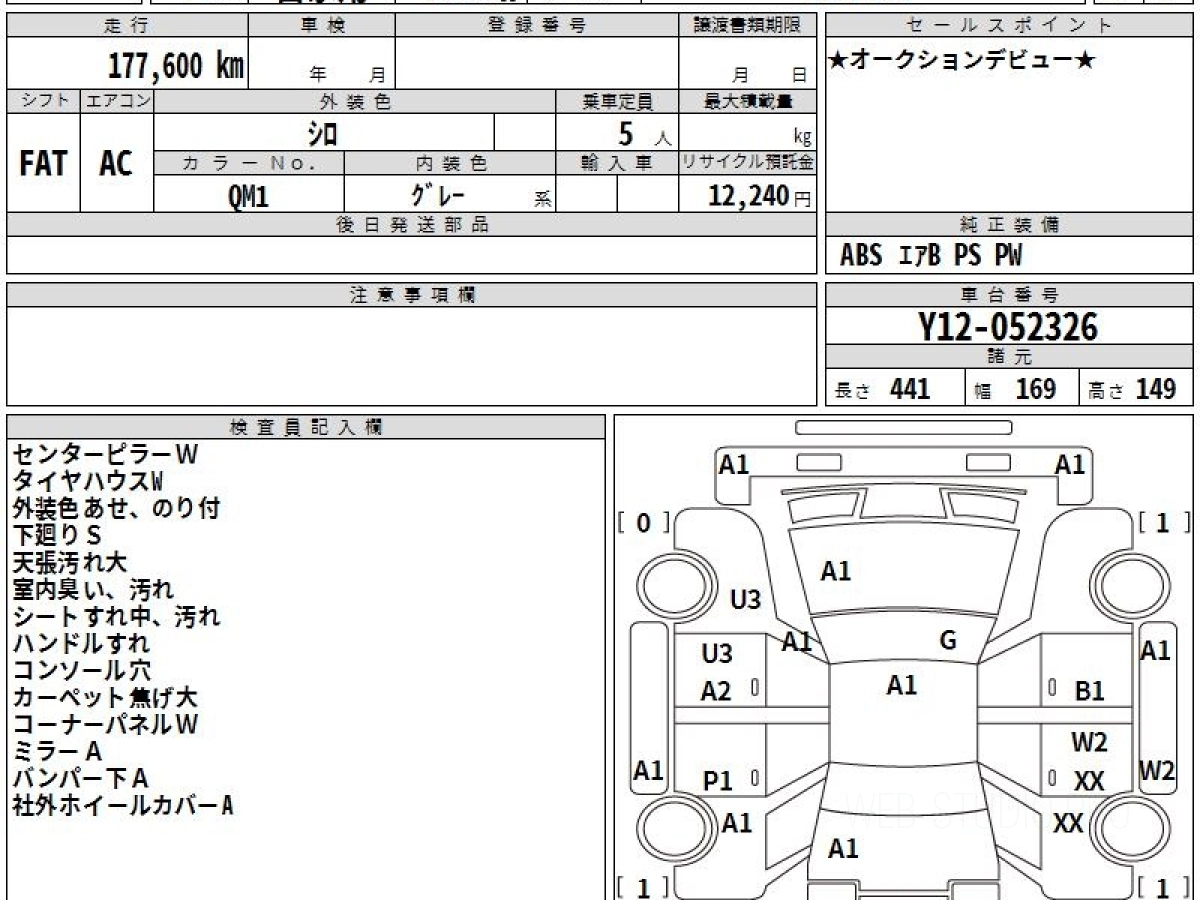Select the 外装色 header
Image resolution: width=1200 pixels, height=900 pixels.
click(x=355, y=101)
